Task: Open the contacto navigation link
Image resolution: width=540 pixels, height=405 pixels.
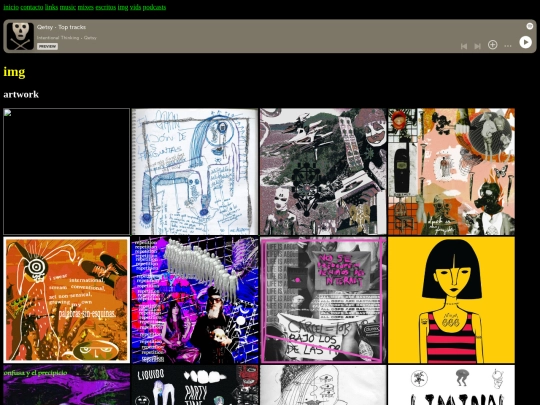Action: (32, 7)
